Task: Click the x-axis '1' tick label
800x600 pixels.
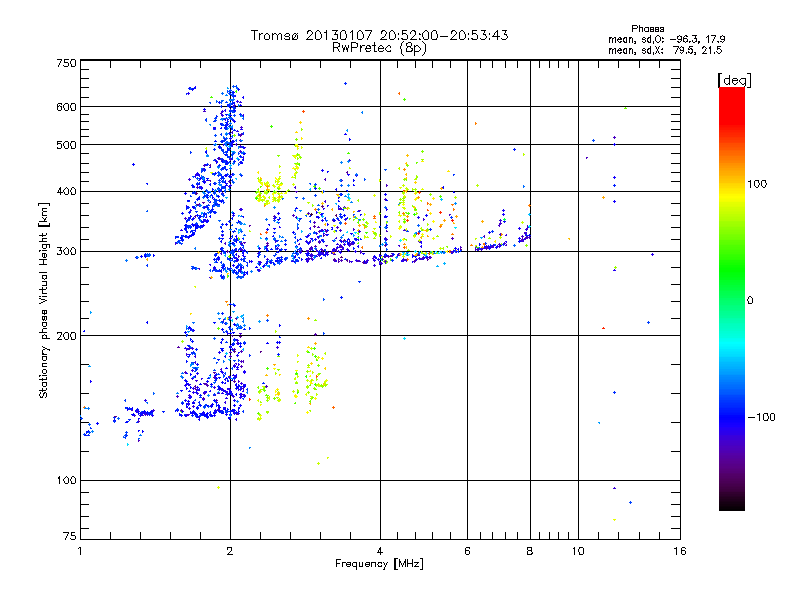Action: coord(80,551)
